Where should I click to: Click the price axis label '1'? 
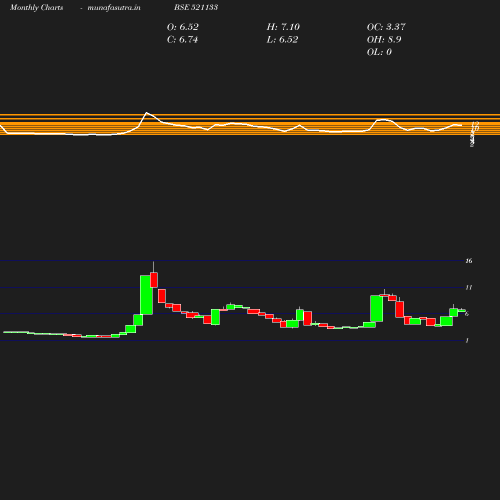point(467,340)
